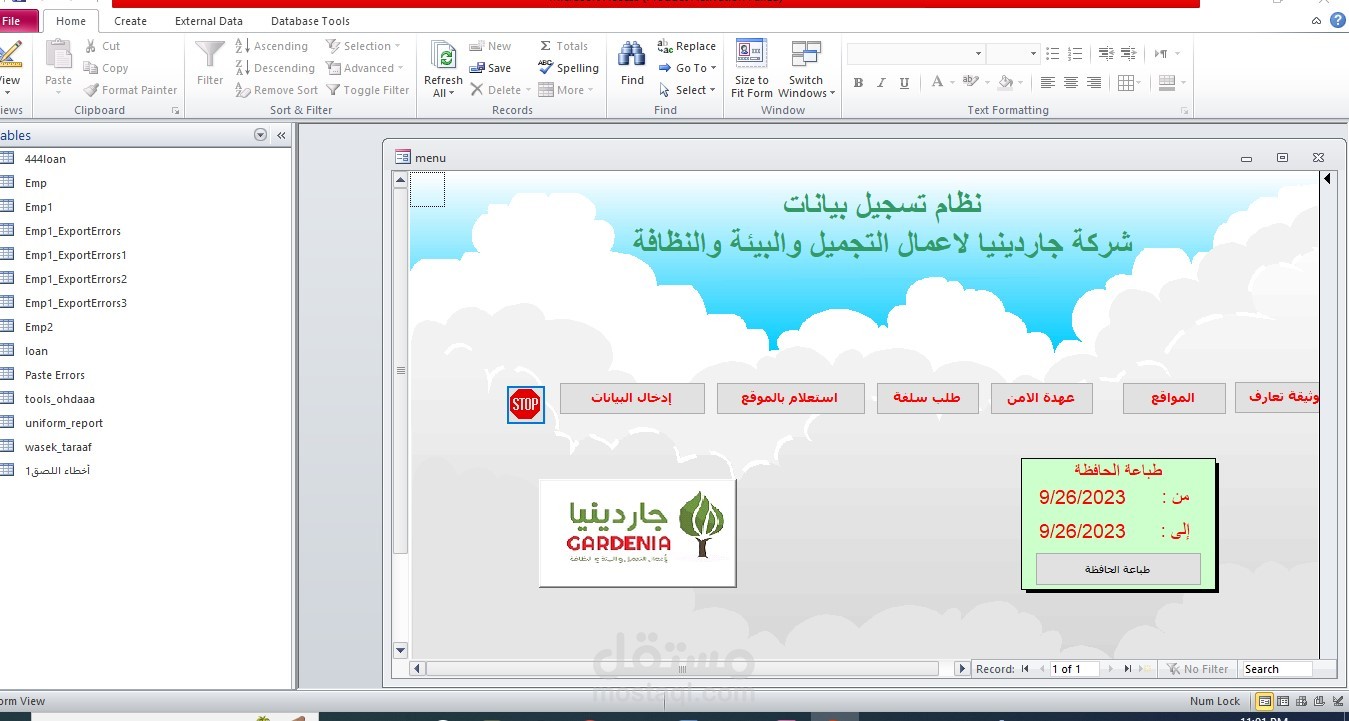Switch to the External Data tab
1349x721 pixels.
tap(209, 21)
